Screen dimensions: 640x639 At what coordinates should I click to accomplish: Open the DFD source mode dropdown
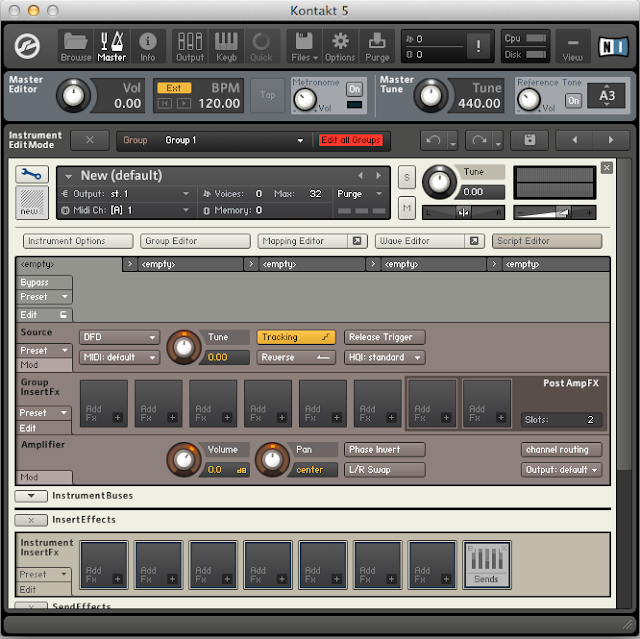[119, 337]
